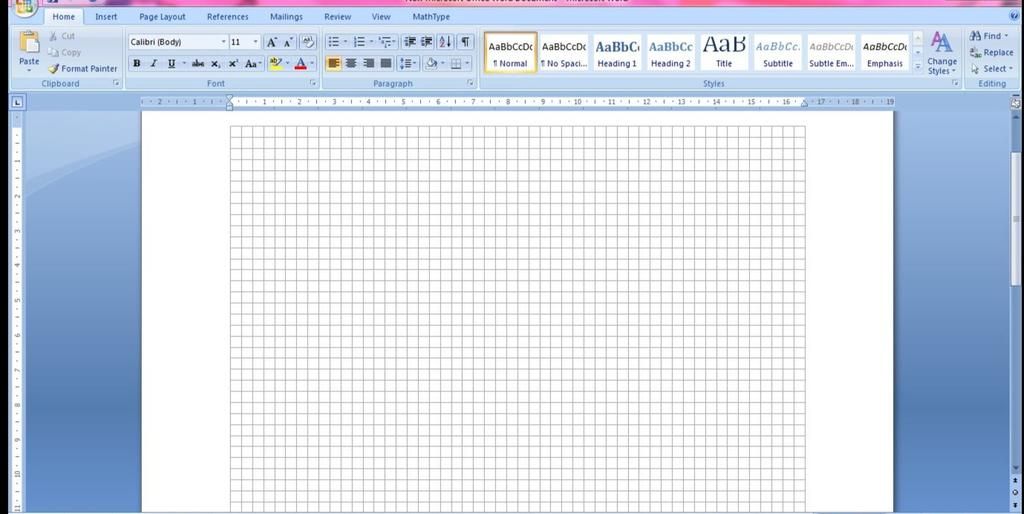Apply the Subtle Emphasis style
Screen dimensions: 1024x514
tap(831, 52)
